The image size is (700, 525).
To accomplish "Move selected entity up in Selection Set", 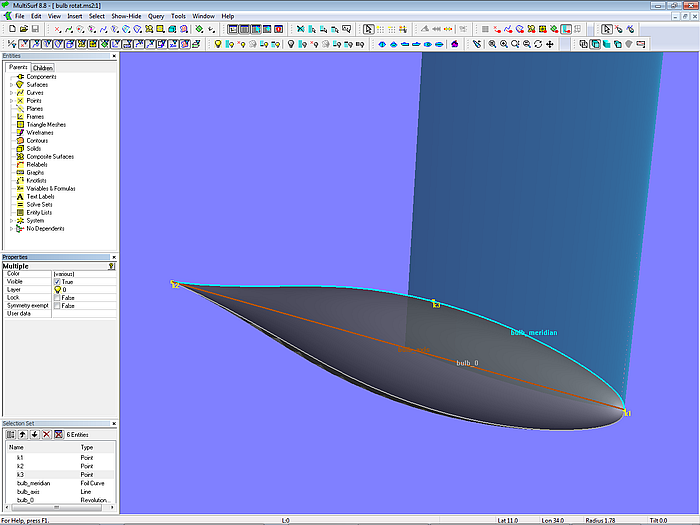I will coord(23,435).
